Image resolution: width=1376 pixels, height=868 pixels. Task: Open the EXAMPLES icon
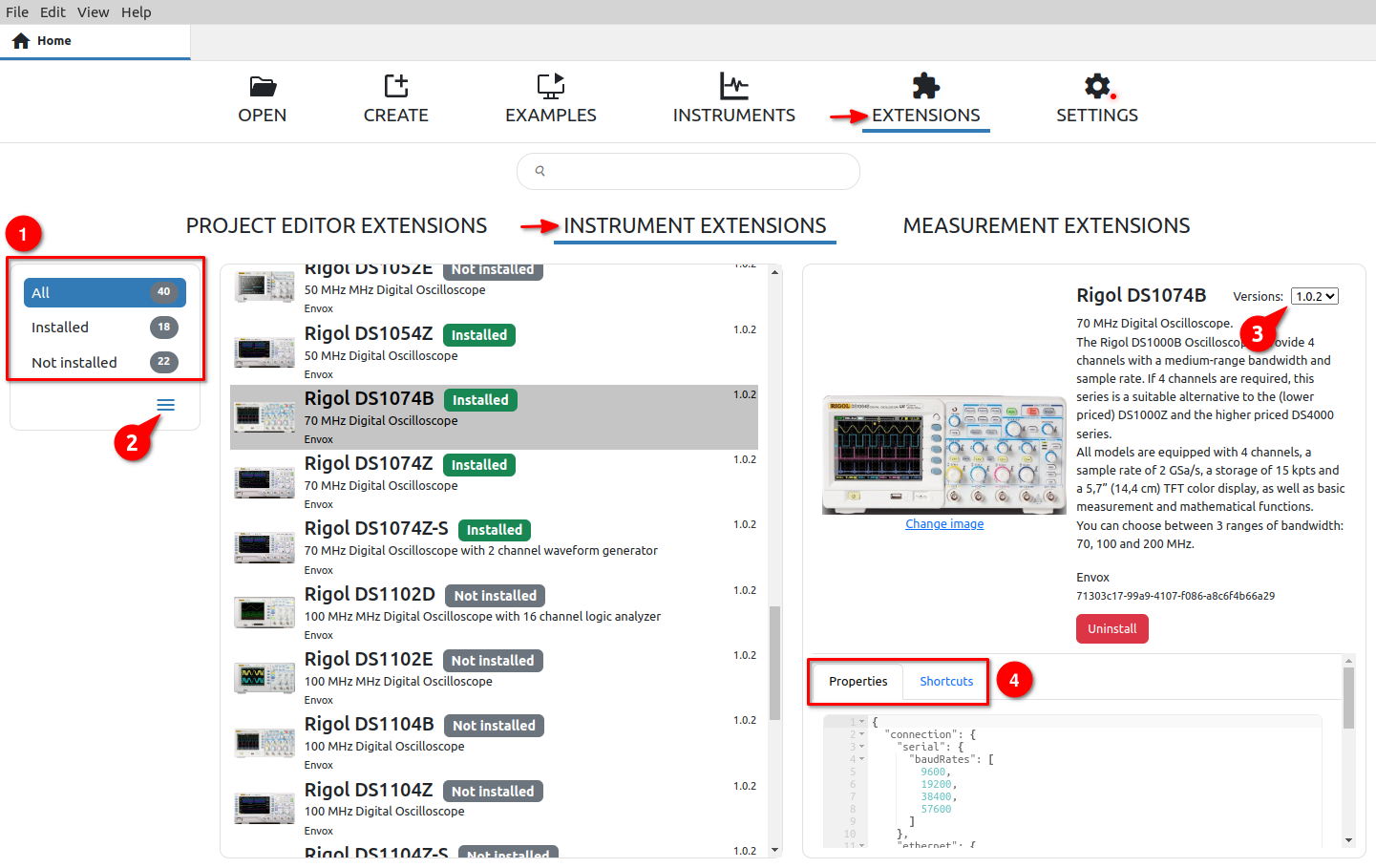pos(551,86)
